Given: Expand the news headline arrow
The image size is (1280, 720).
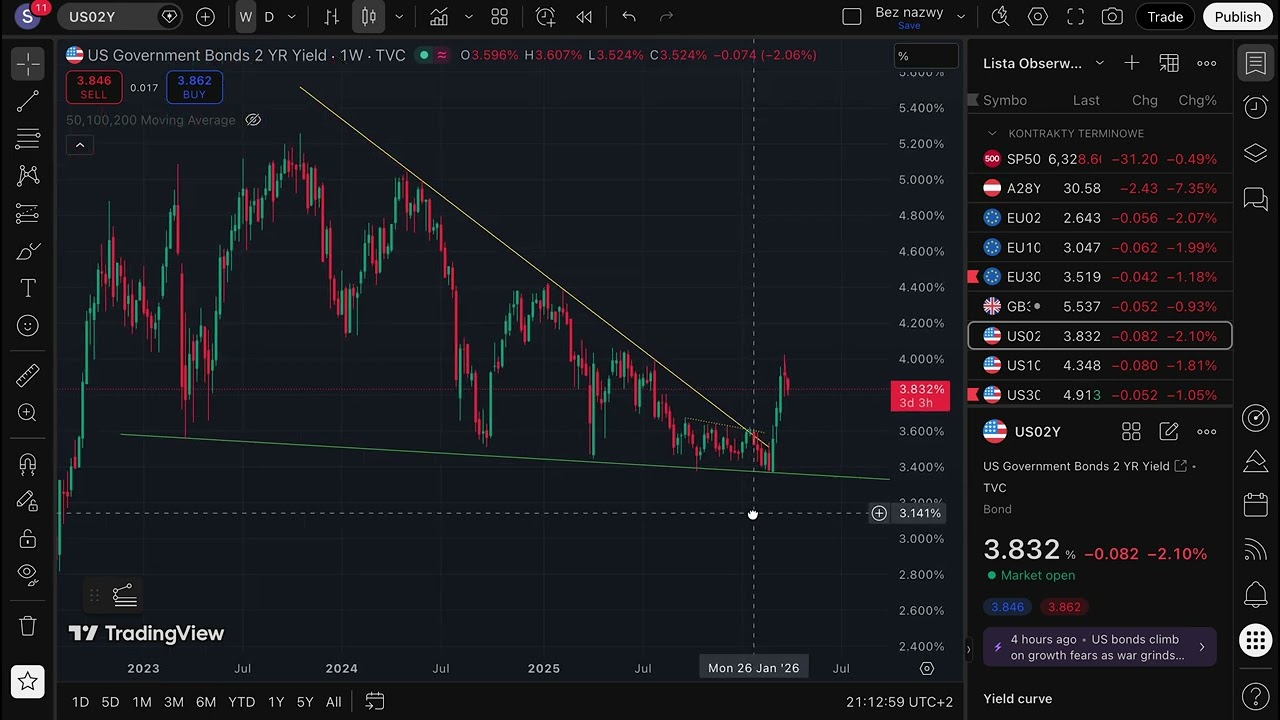Looking at the screenshot, I should (x=1202, y=647).
